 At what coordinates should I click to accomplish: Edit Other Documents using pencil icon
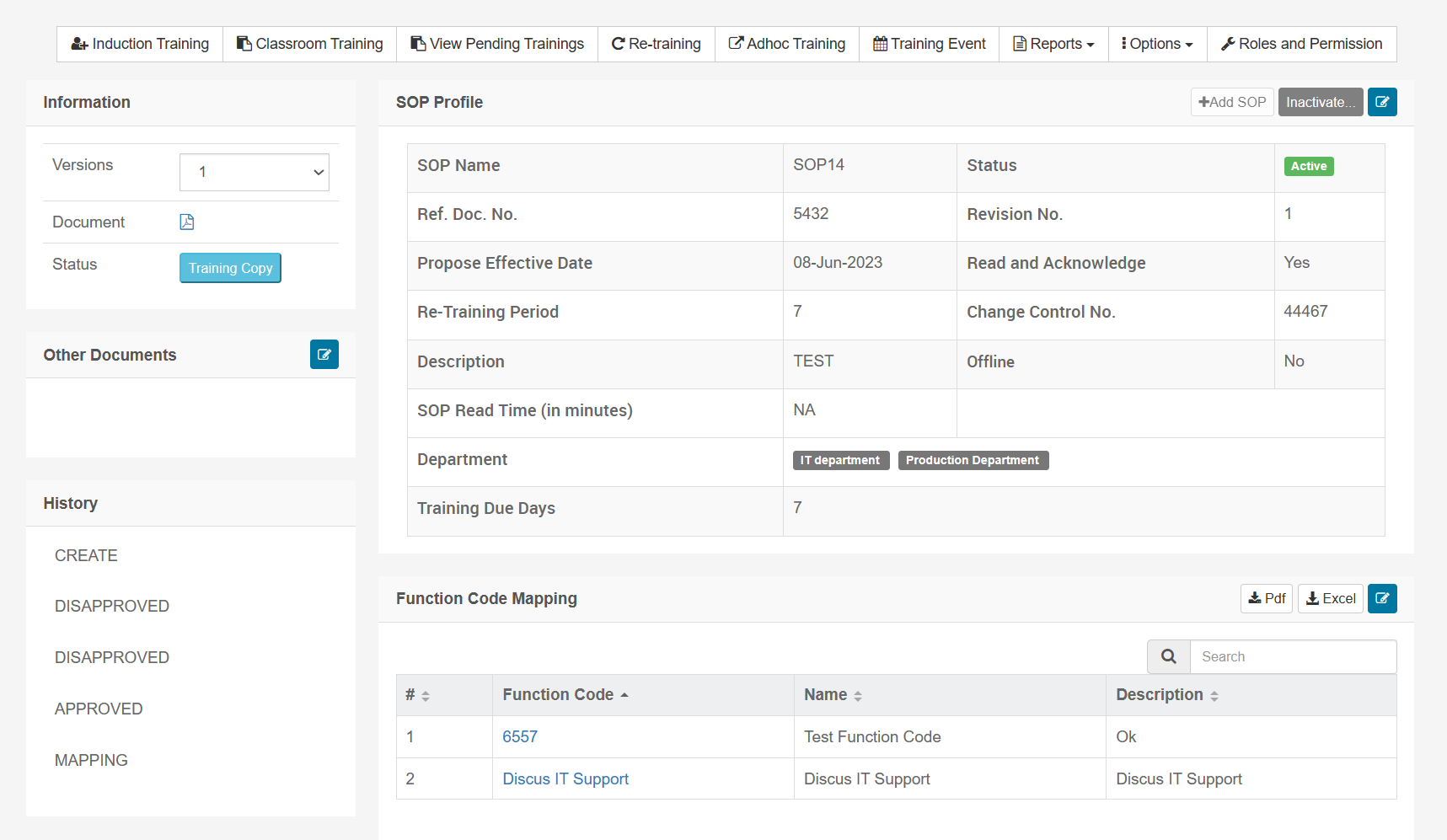coord(324,355)
